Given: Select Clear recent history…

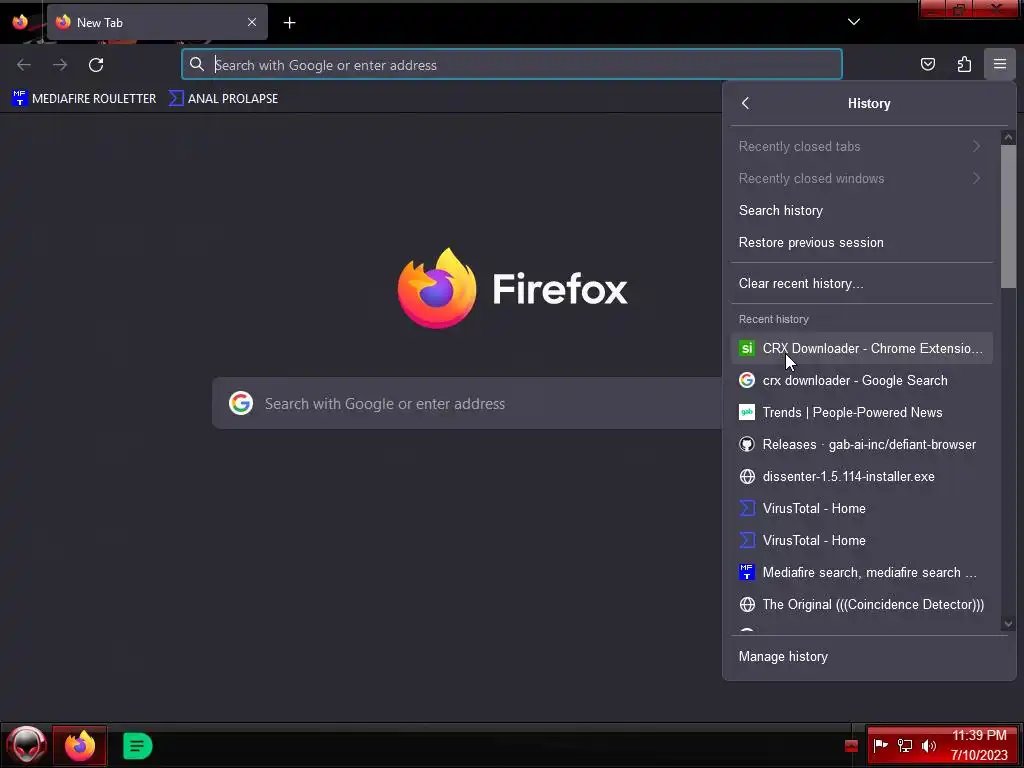Looking at the screenshot, I should (861, 283).
